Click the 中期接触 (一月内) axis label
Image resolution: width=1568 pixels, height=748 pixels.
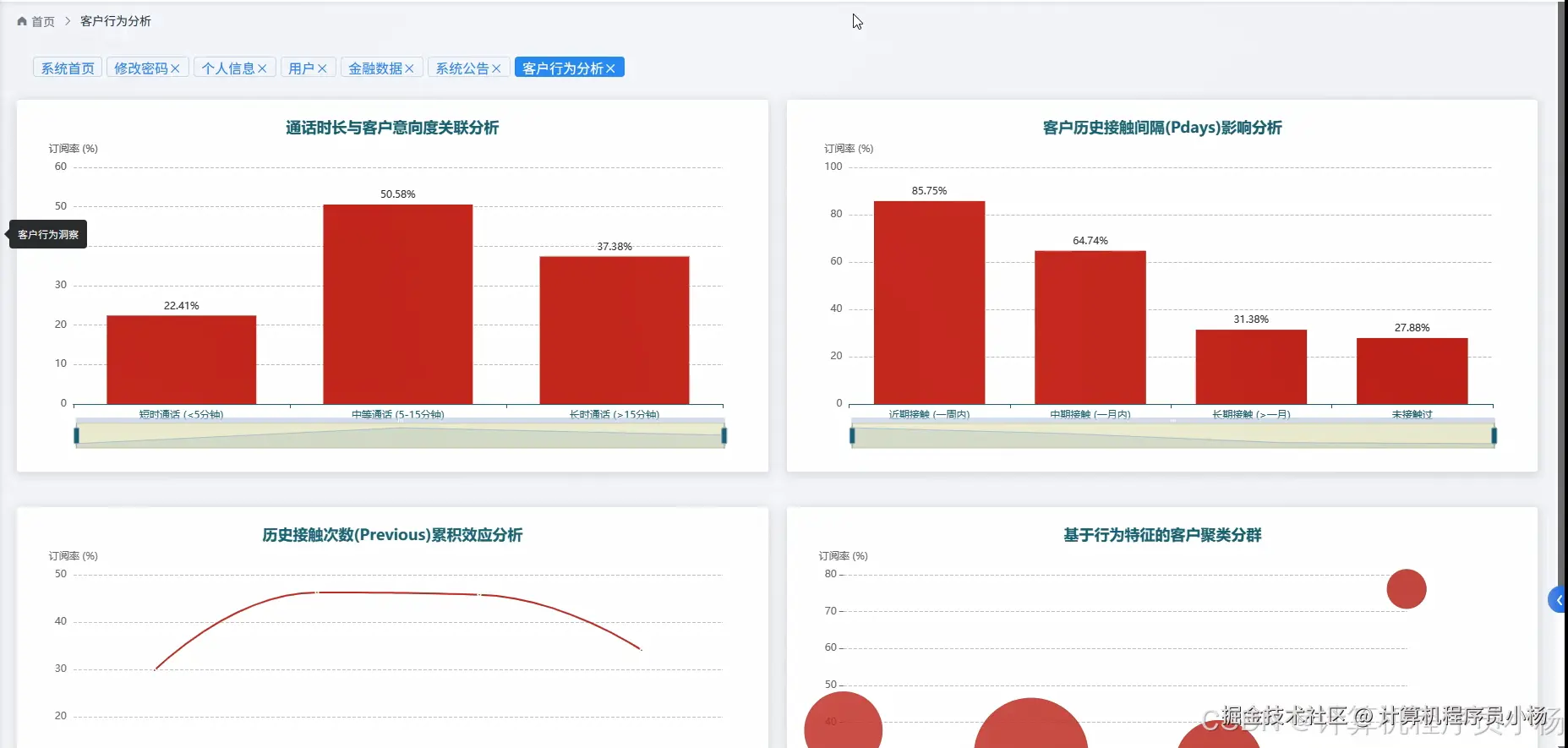click(1090, 414)
